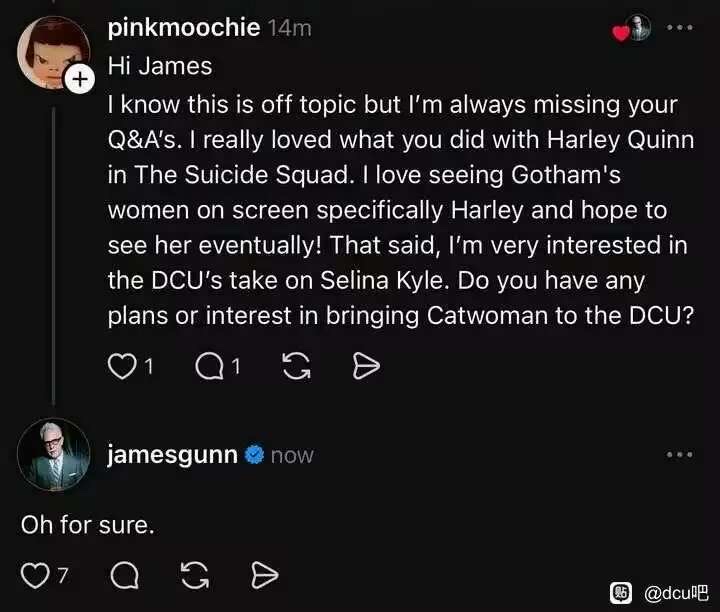Viewport: 720px width, 612px height.
Task: View jamesgunn's profile avatar
Action: [x=53, y=454]
